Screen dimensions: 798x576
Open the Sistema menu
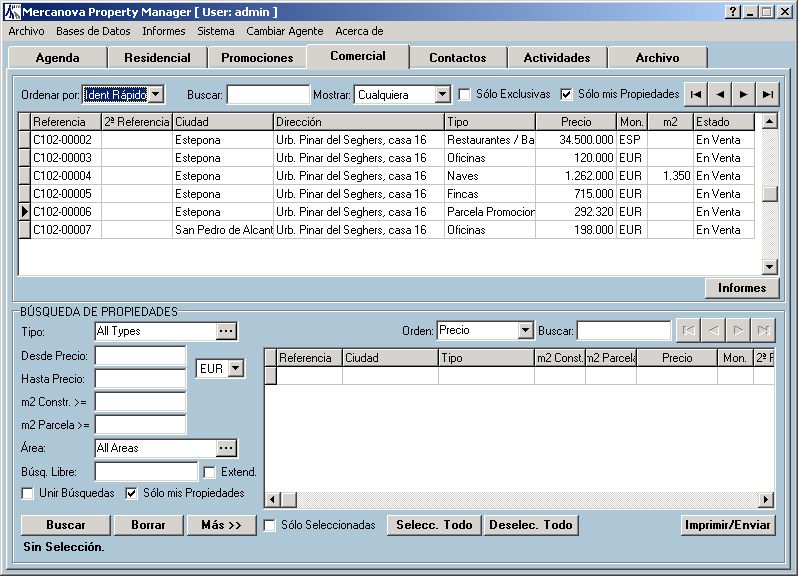pyautogui.click(x=216, y=31)
